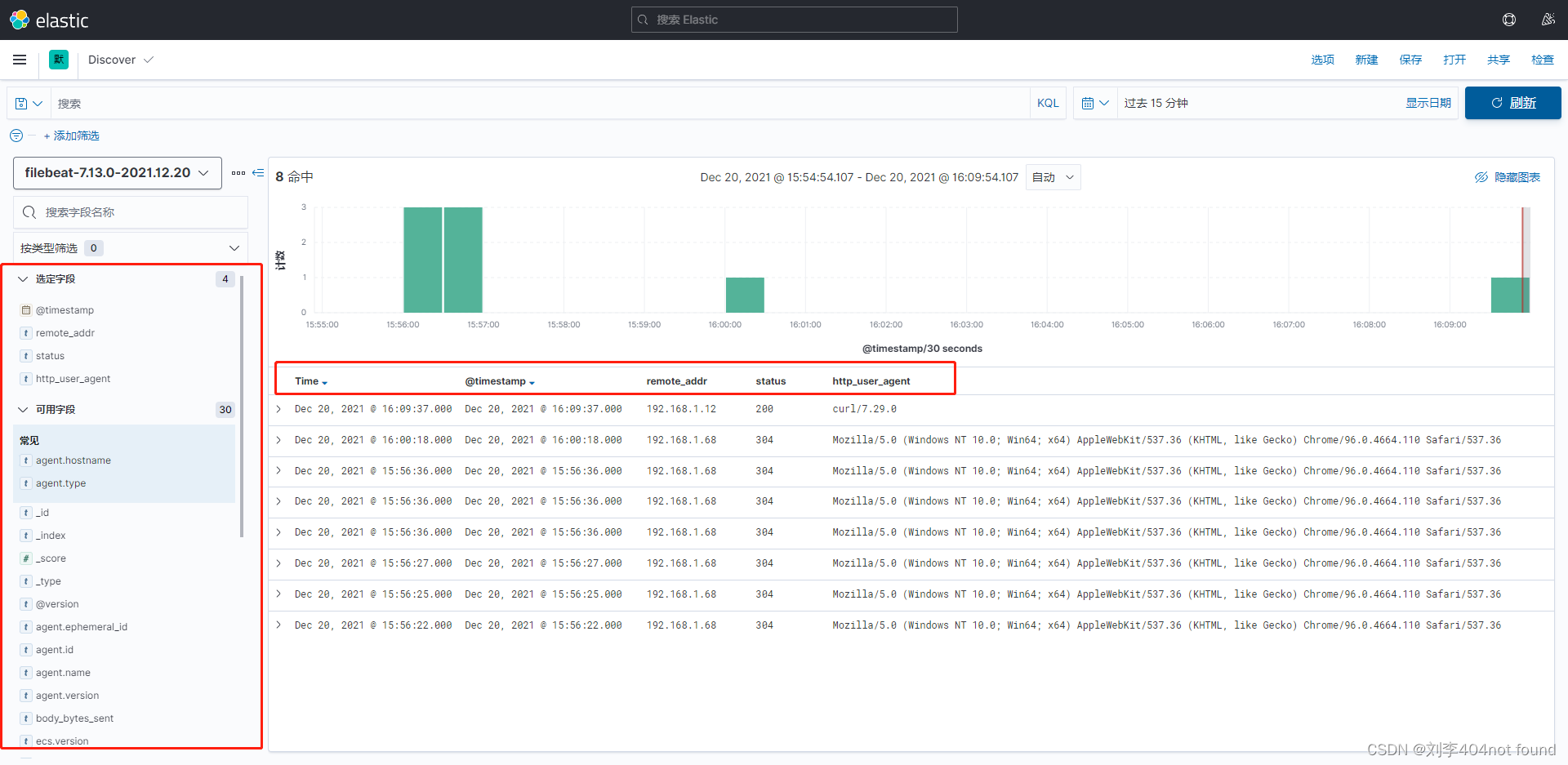Click the 隐藏图表 link
This screenshot has width=1568, height=765.
coord(1517,177)
